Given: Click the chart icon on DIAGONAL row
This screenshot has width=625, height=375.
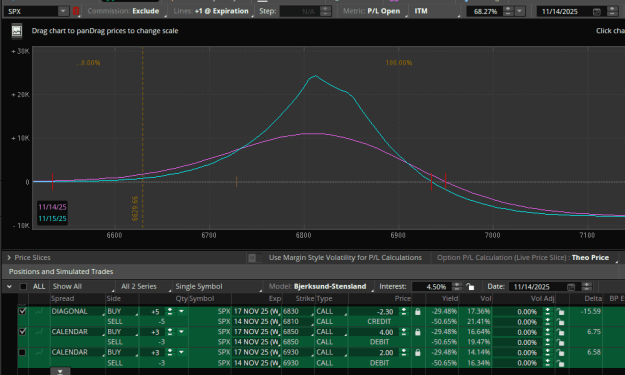Looking at the screenshot, I should [x=39, y=311].
